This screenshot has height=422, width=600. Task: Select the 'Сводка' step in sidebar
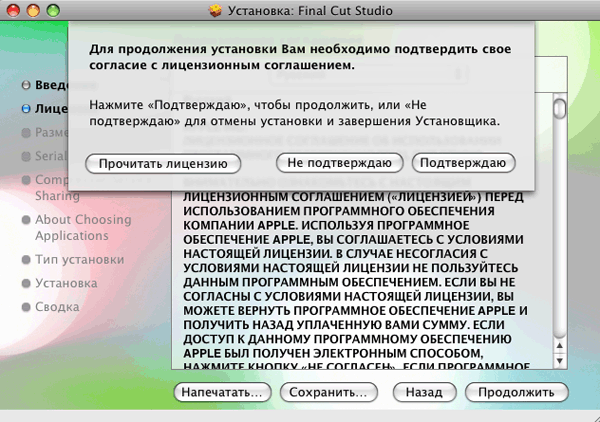(x=57, y=307)
